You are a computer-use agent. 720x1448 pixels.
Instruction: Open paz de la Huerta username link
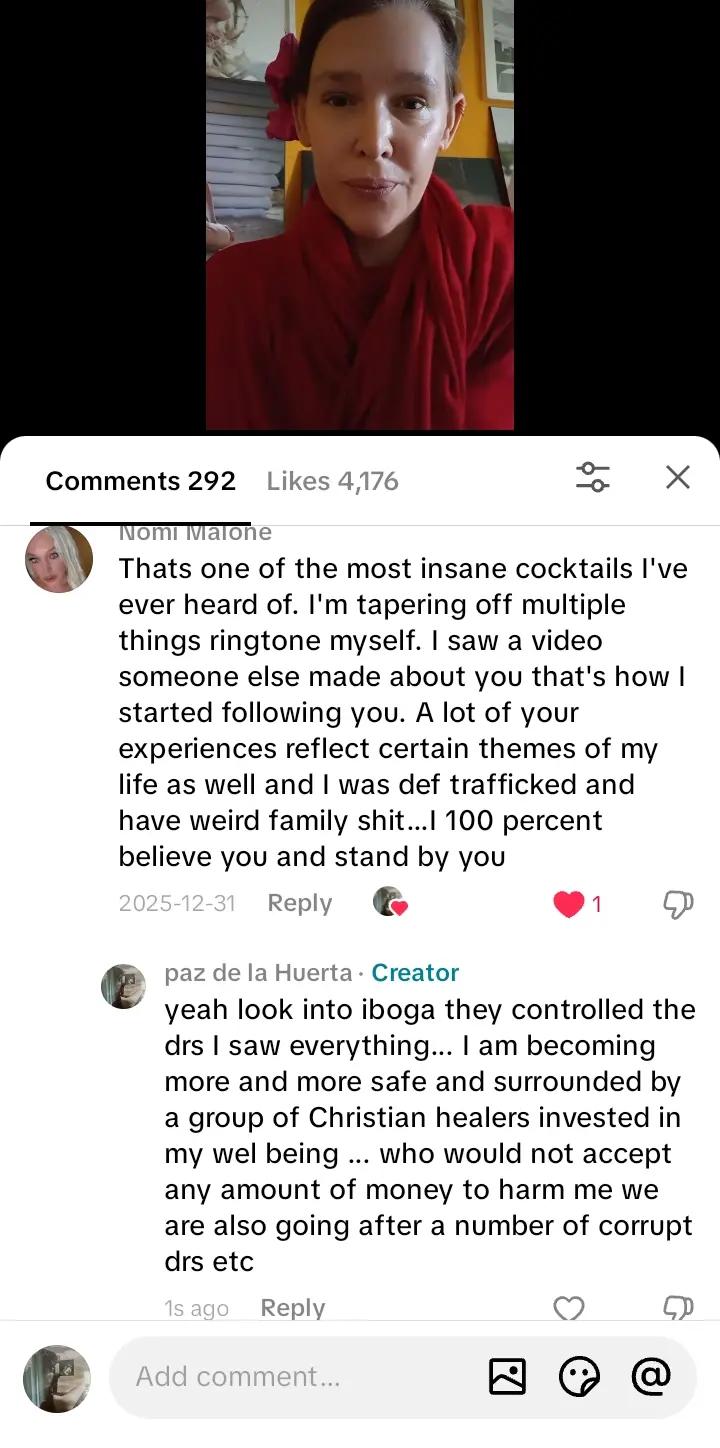click(258, 973)
